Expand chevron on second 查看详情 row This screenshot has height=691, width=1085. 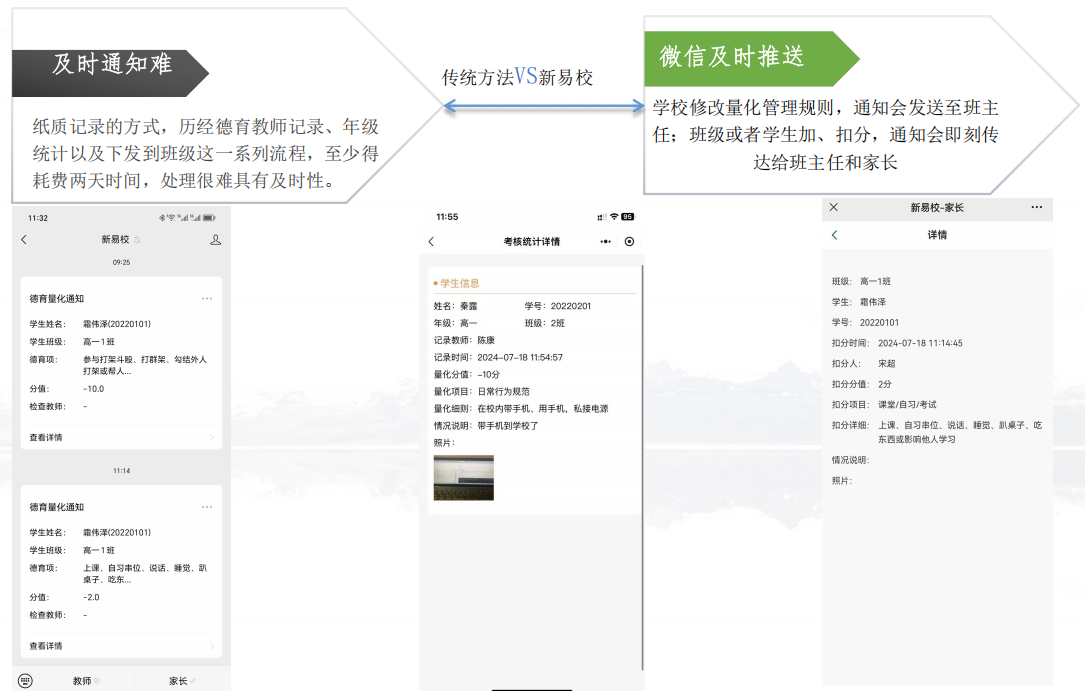pyautogui.click(x=212, y=646)
